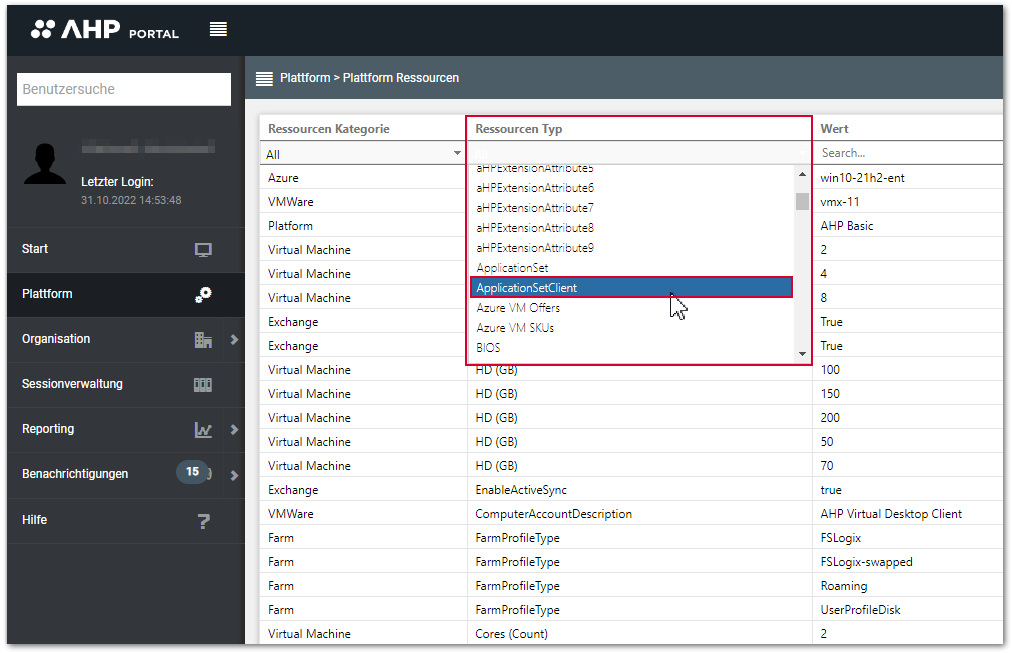This screenshot has height=653, width=1012.
Task: Click the ComputerAccountDescription type cell
Action: click(x=640, y=514)
